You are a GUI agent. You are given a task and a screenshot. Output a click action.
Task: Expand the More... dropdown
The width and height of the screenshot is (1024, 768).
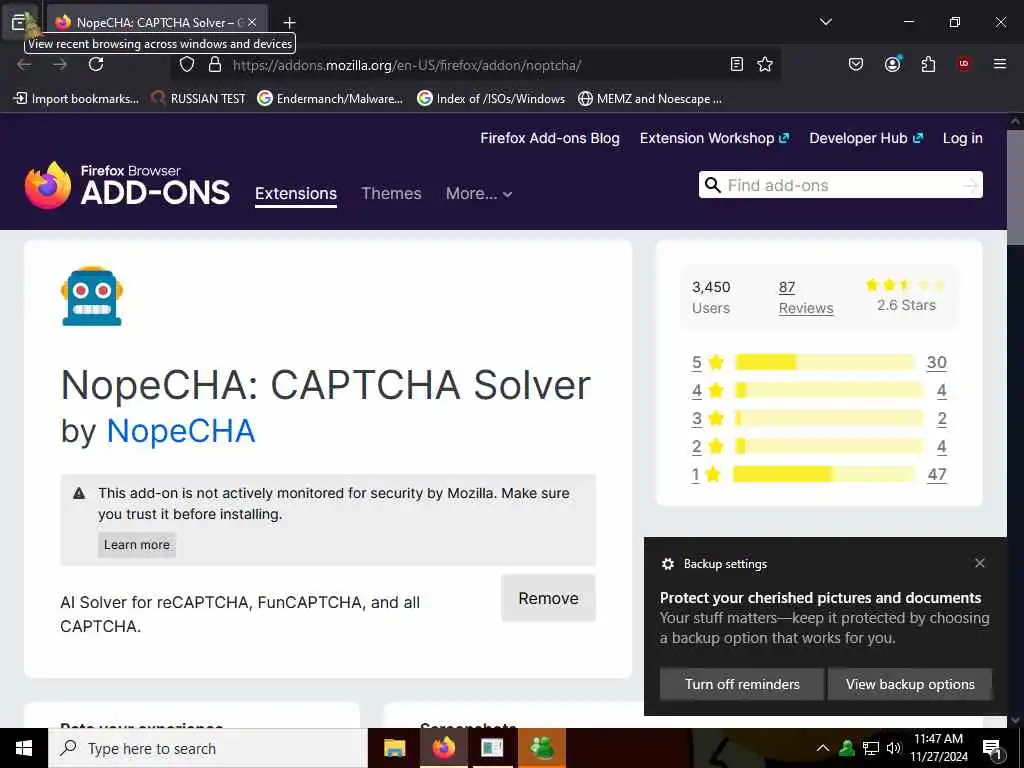pyautogui.click(x=479, y=193)
